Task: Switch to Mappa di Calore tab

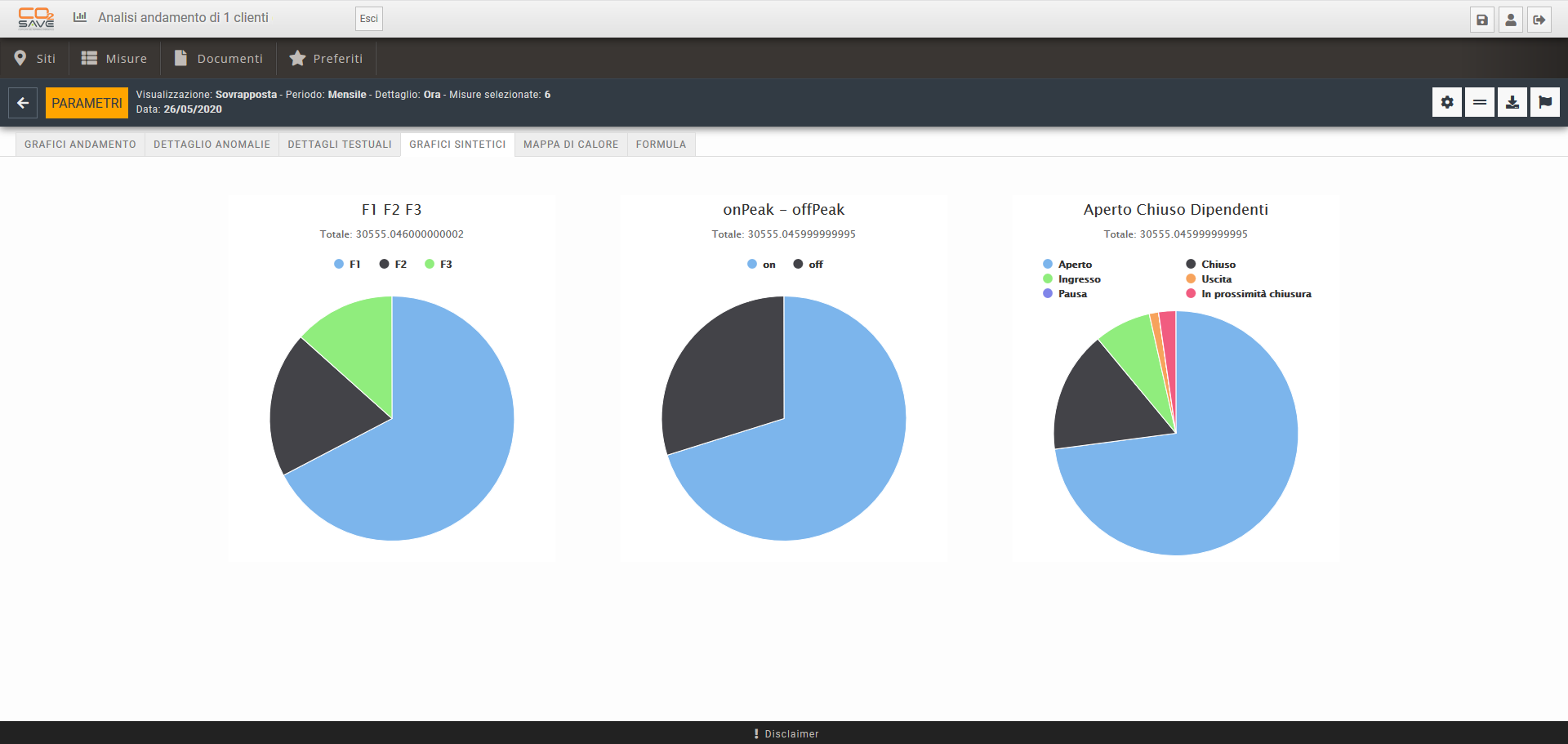Action: pos(571,145)
